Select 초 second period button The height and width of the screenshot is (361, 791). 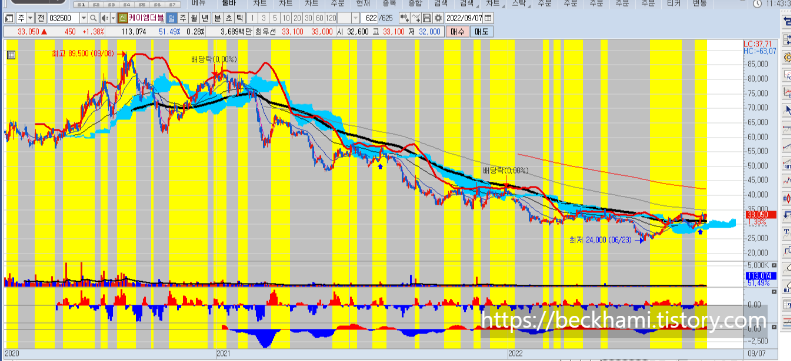[x=229, y=18]
